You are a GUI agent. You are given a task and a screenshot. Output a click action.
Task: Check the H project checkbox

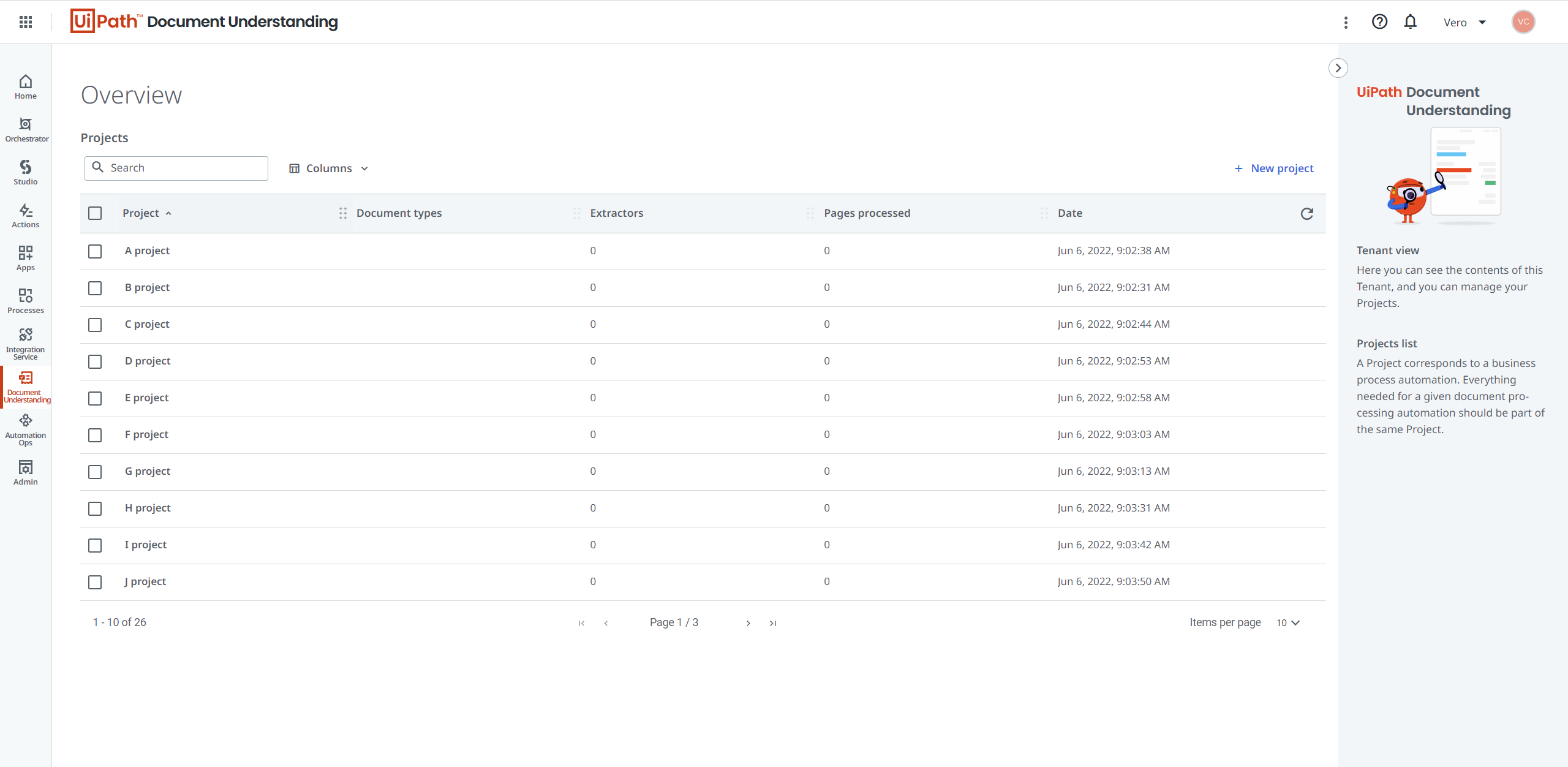point(95,508)
